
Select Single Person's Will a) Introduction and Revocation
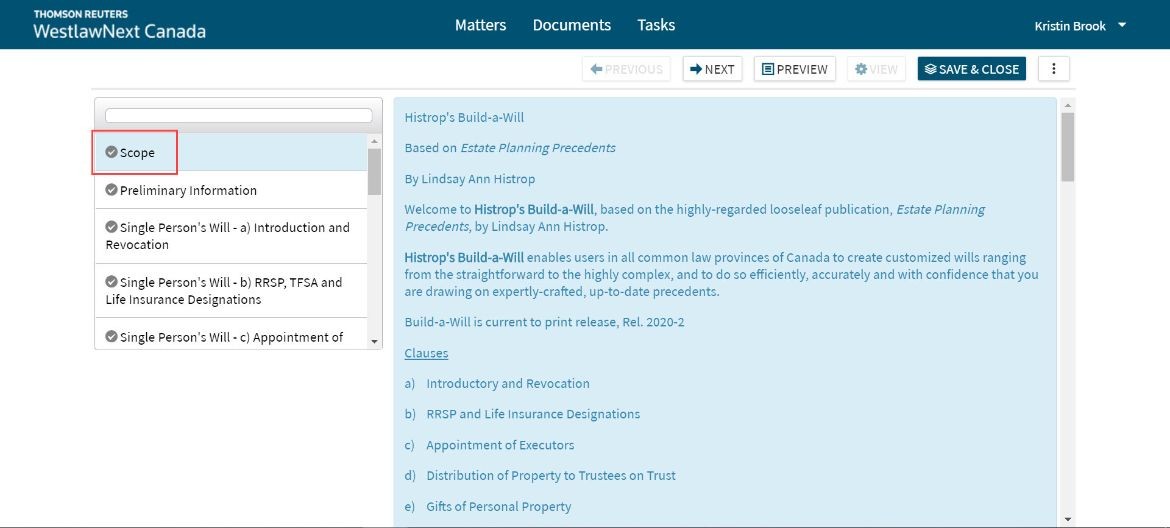231,236
